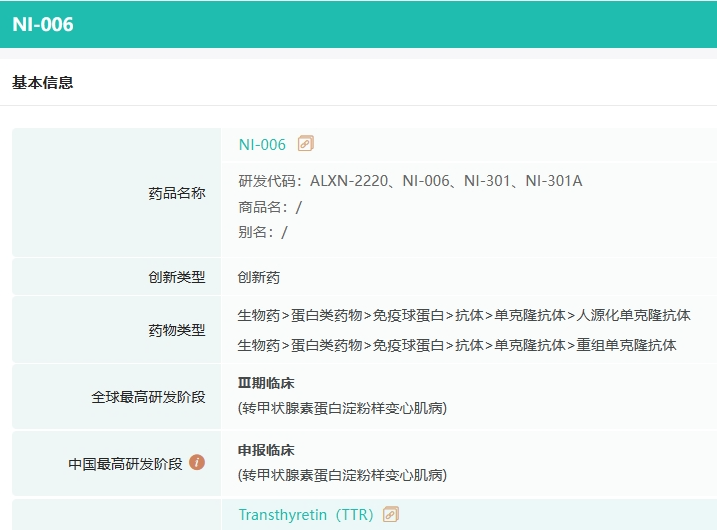Image resolution: width=717 pixels, height=530 pixels.
Task: Click the indication text under 申报临床
Action: (342, 474)
